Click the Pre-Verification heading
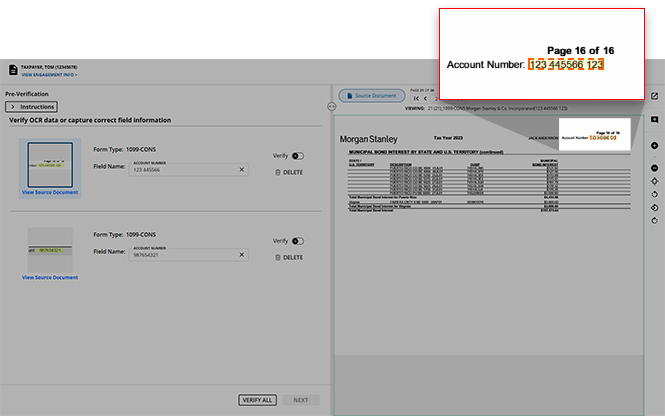This screenshot has height=416, width=665. point(27,94)
